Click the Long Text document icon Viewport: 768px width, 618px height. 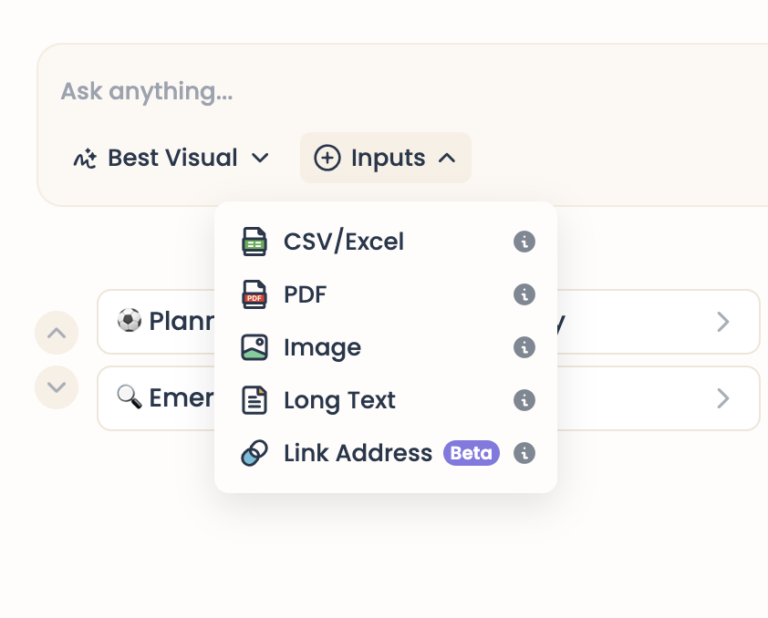pos(254,401)
